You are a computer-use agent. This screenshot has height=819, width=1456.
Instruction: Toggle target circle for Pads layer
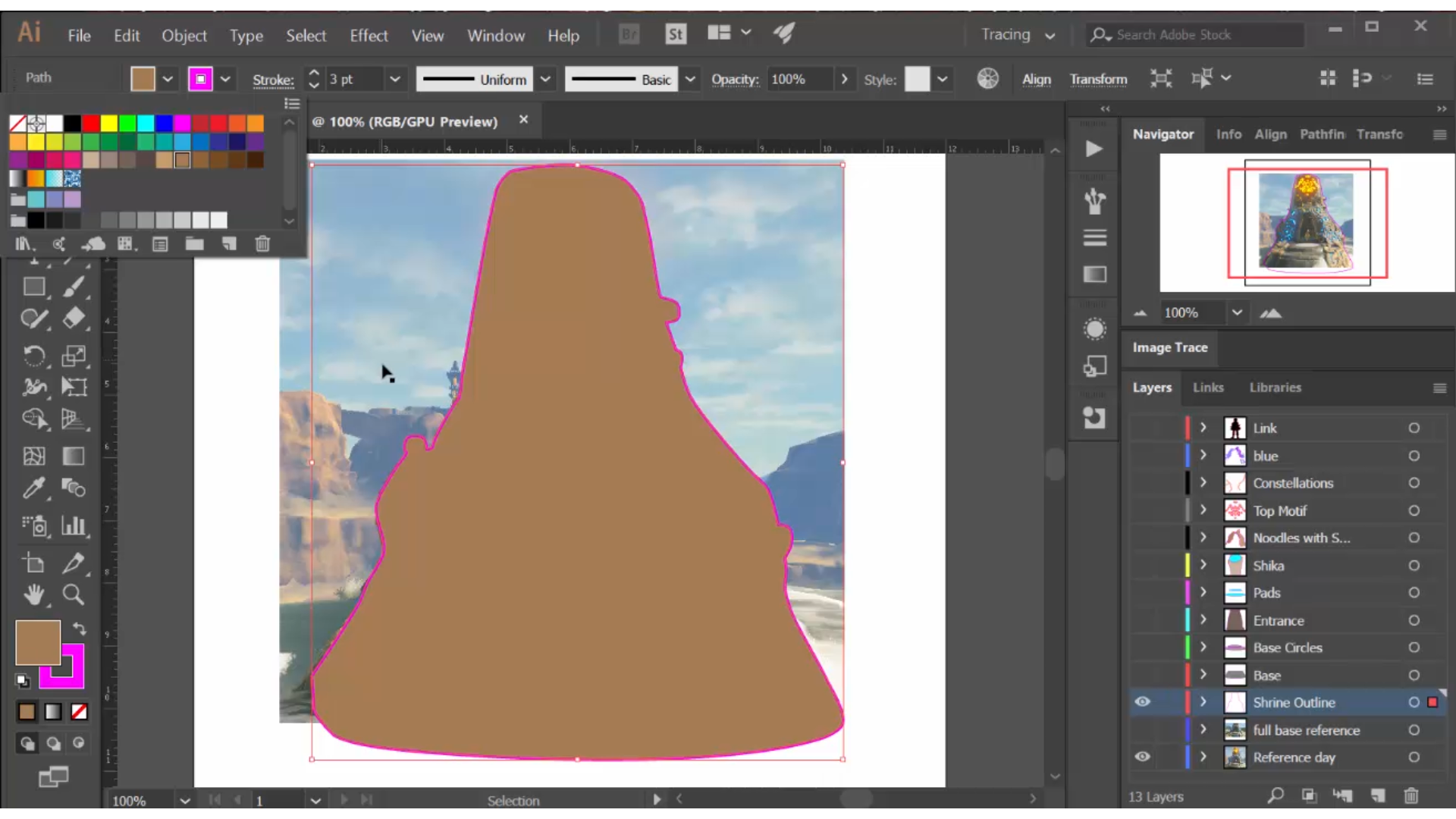pos(1414,593)
